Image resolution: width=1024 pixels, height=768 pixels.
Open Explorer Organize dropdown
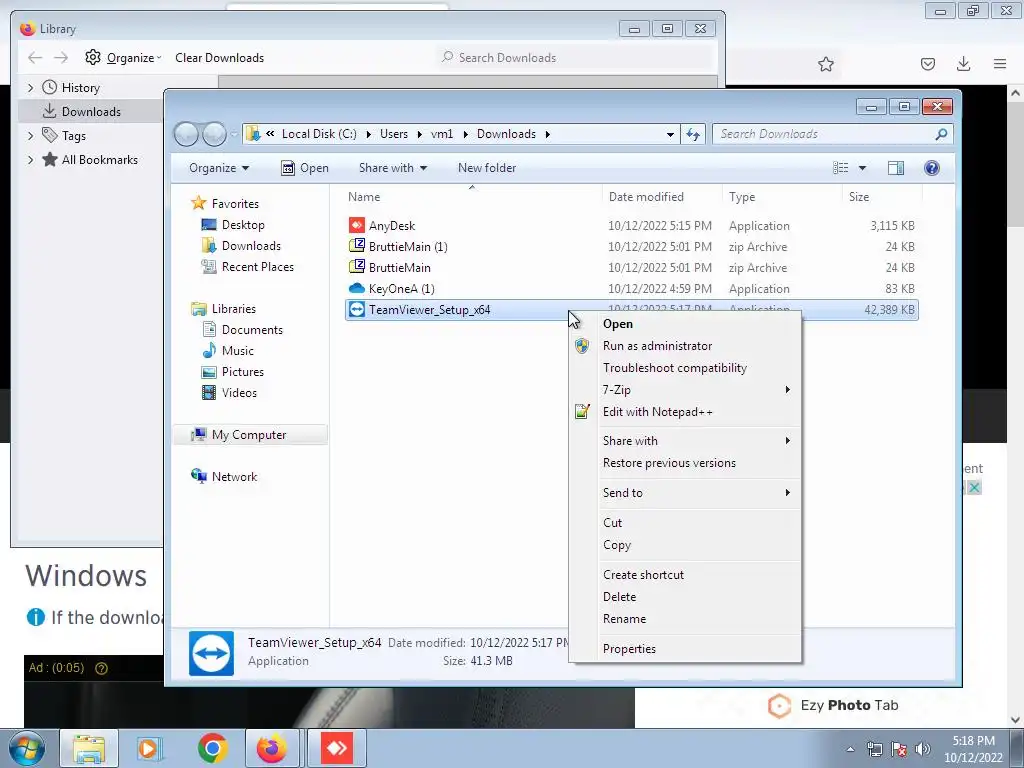(x=219, y=168)
